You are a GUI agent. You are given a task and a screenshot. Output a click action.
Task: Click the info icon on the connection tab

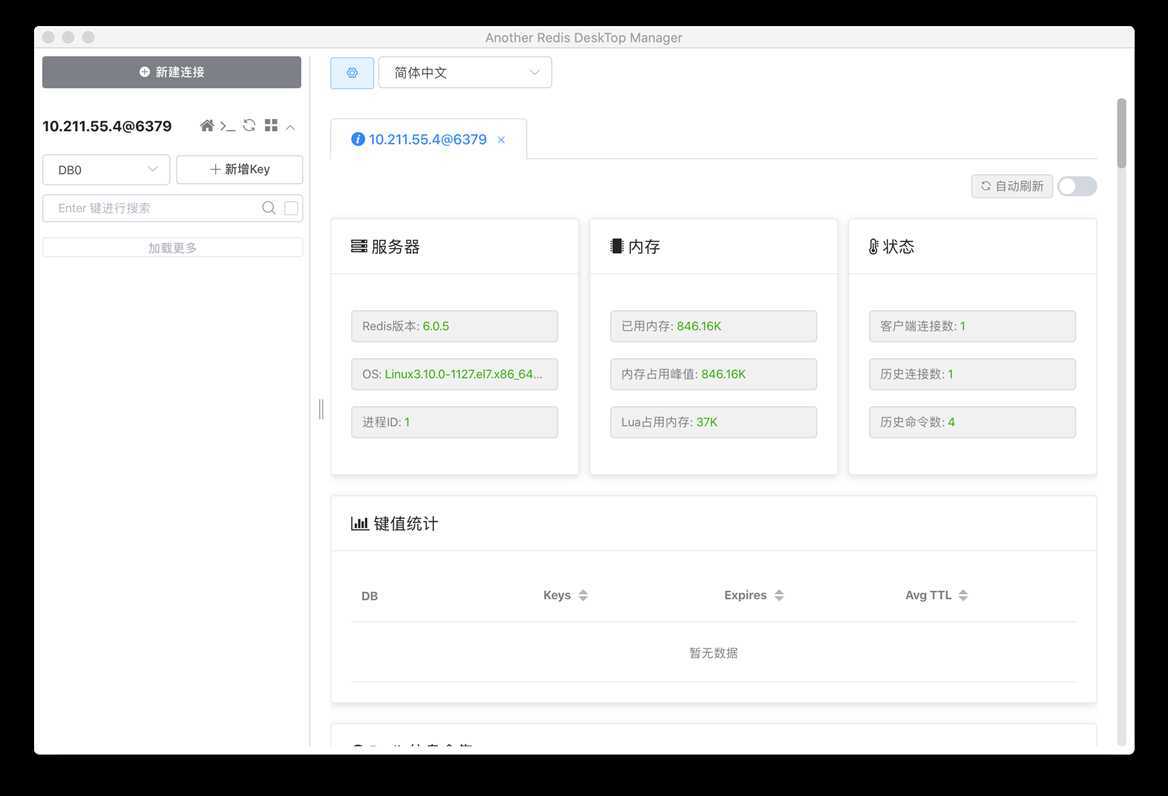coord(358,139)
